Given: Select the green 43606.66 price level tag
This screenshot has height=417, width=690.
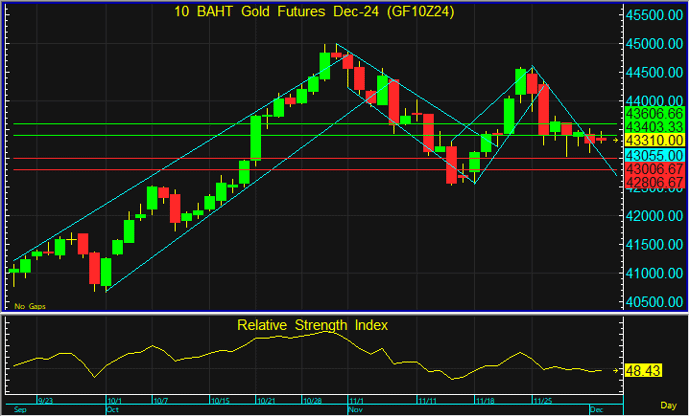Looking at the screenshot, I should tap(653, 116).
